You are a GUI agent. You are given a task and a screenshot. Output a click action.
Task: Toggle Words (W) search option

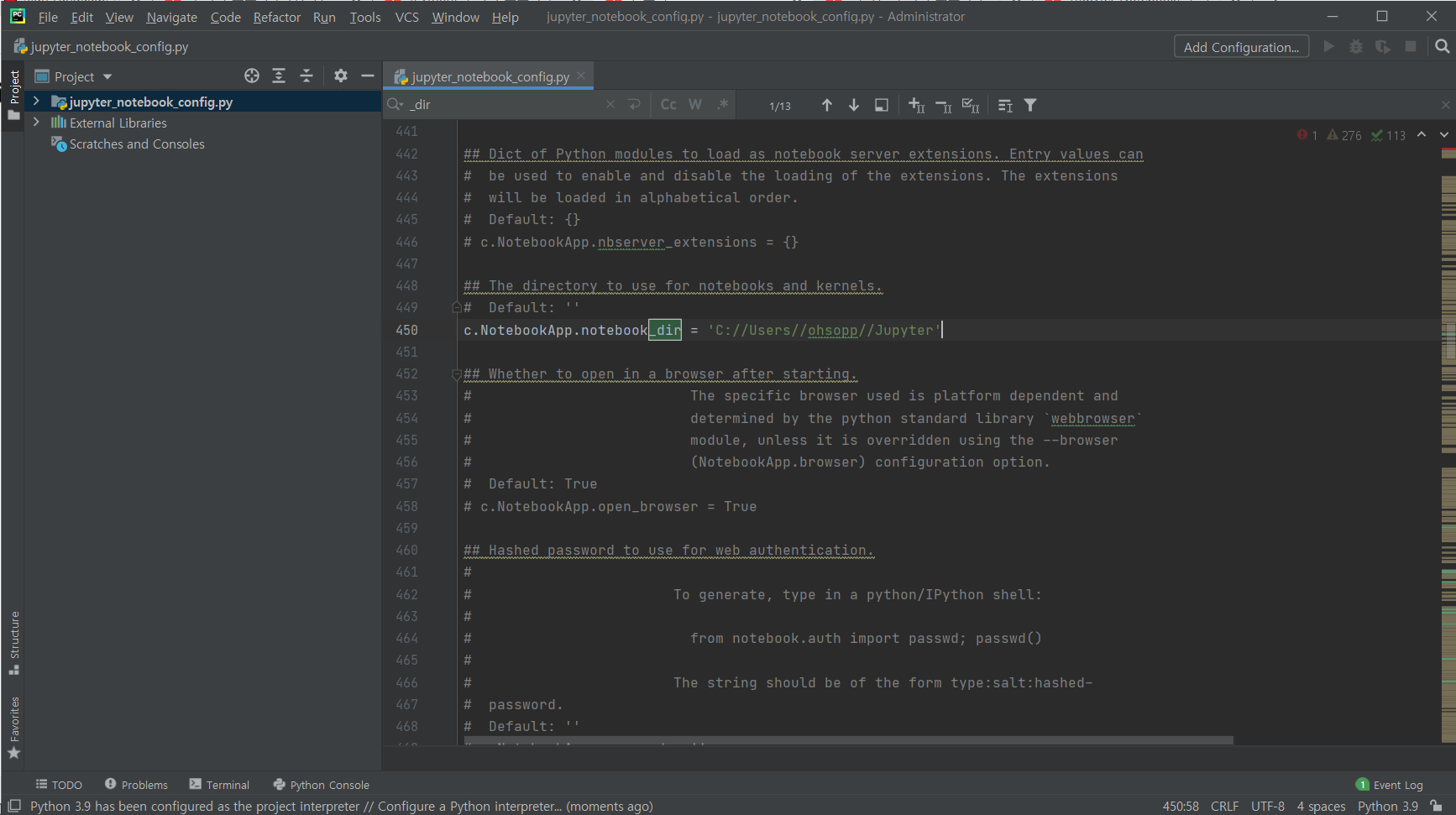695,105
